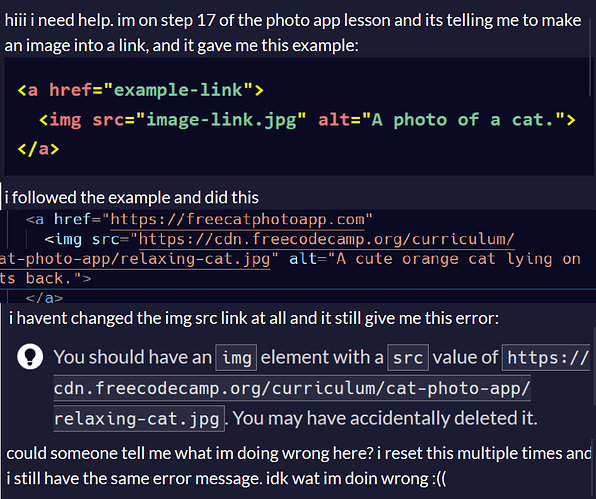This screenshot has height=499, width=596.
Task: Click the "example-link" href value
Action: click(x=178, y=90)
